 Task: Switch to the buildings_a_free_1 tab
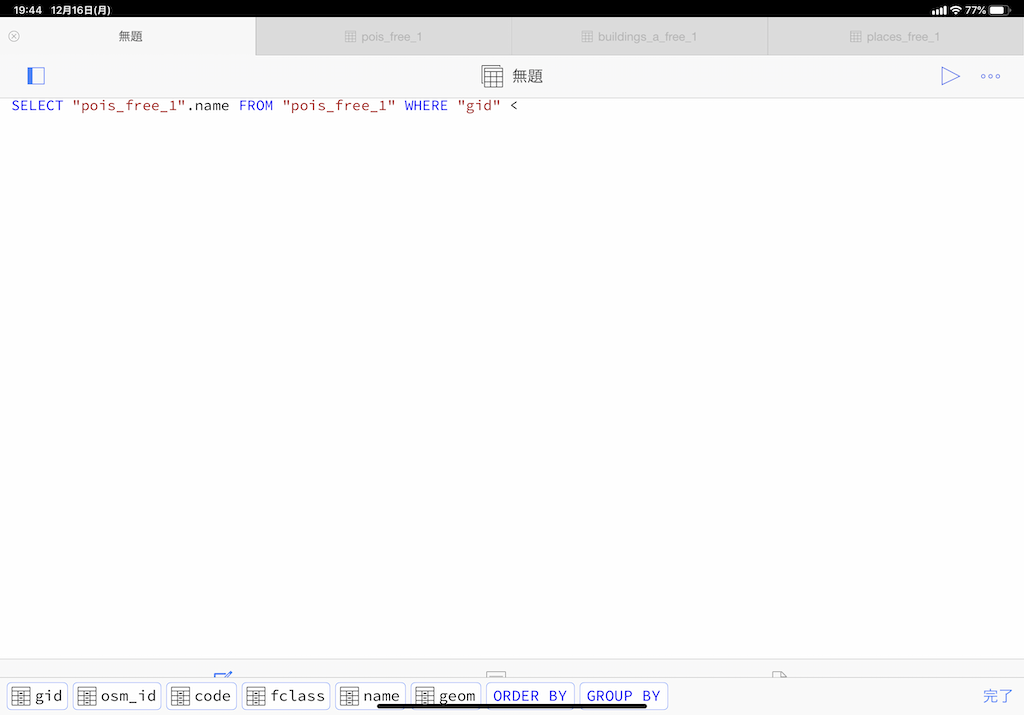tap(639, 35)
